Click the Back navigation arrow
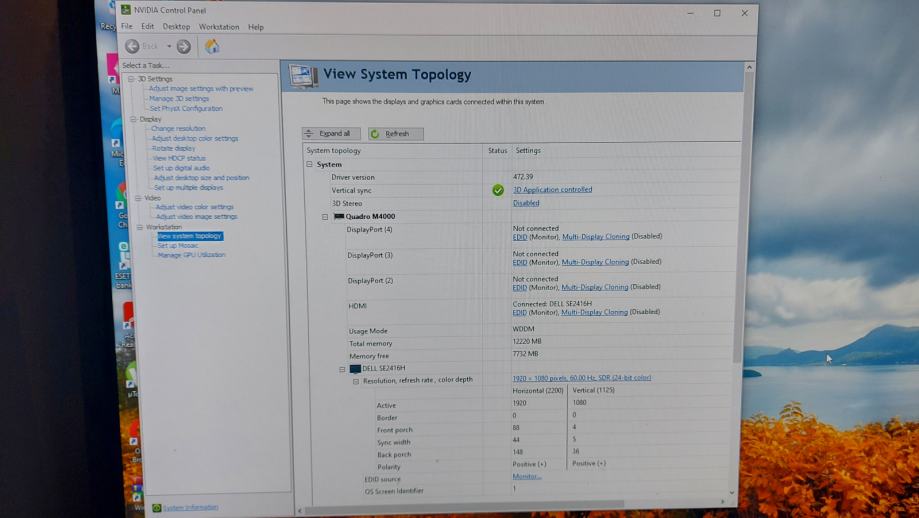Screen dimensions: 919x518 click(132, 46)
